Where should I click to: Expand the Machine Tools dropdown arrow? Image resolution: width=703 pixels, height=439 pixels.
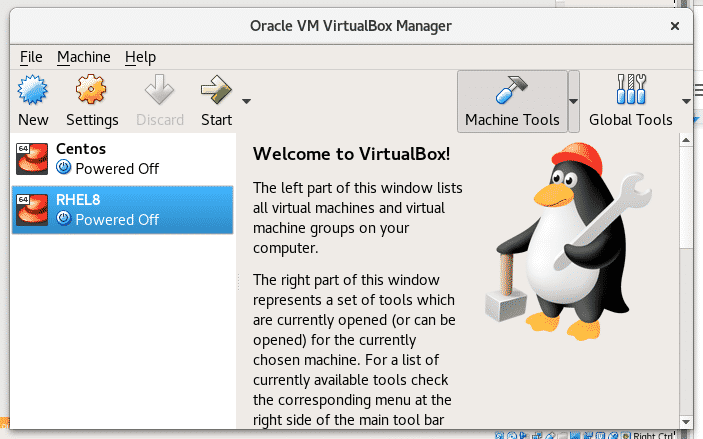pos(573,101)
